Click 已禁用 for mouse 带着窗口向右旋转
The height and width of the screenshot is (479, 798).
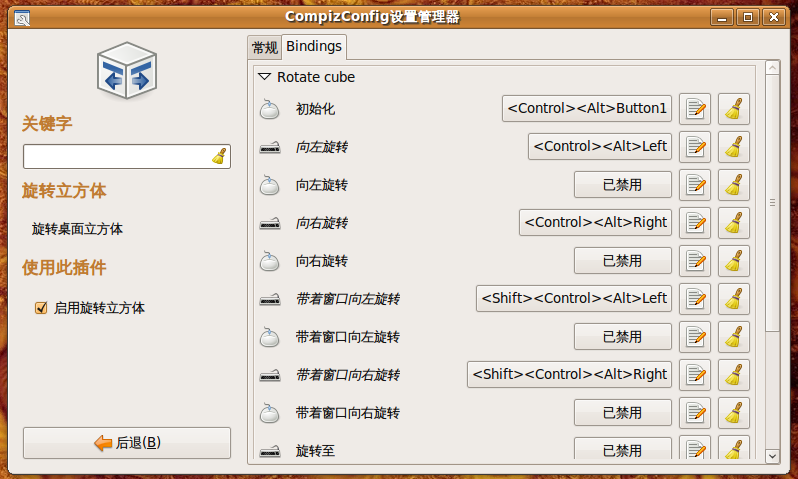623,413
